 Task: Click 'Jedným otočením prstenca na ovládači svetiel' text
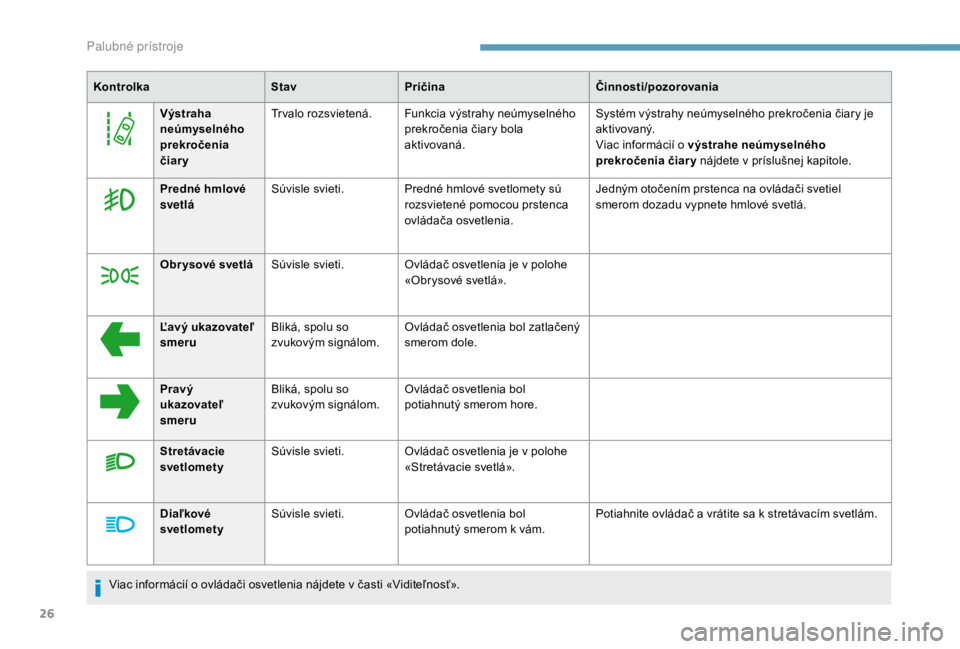(718, 189)
